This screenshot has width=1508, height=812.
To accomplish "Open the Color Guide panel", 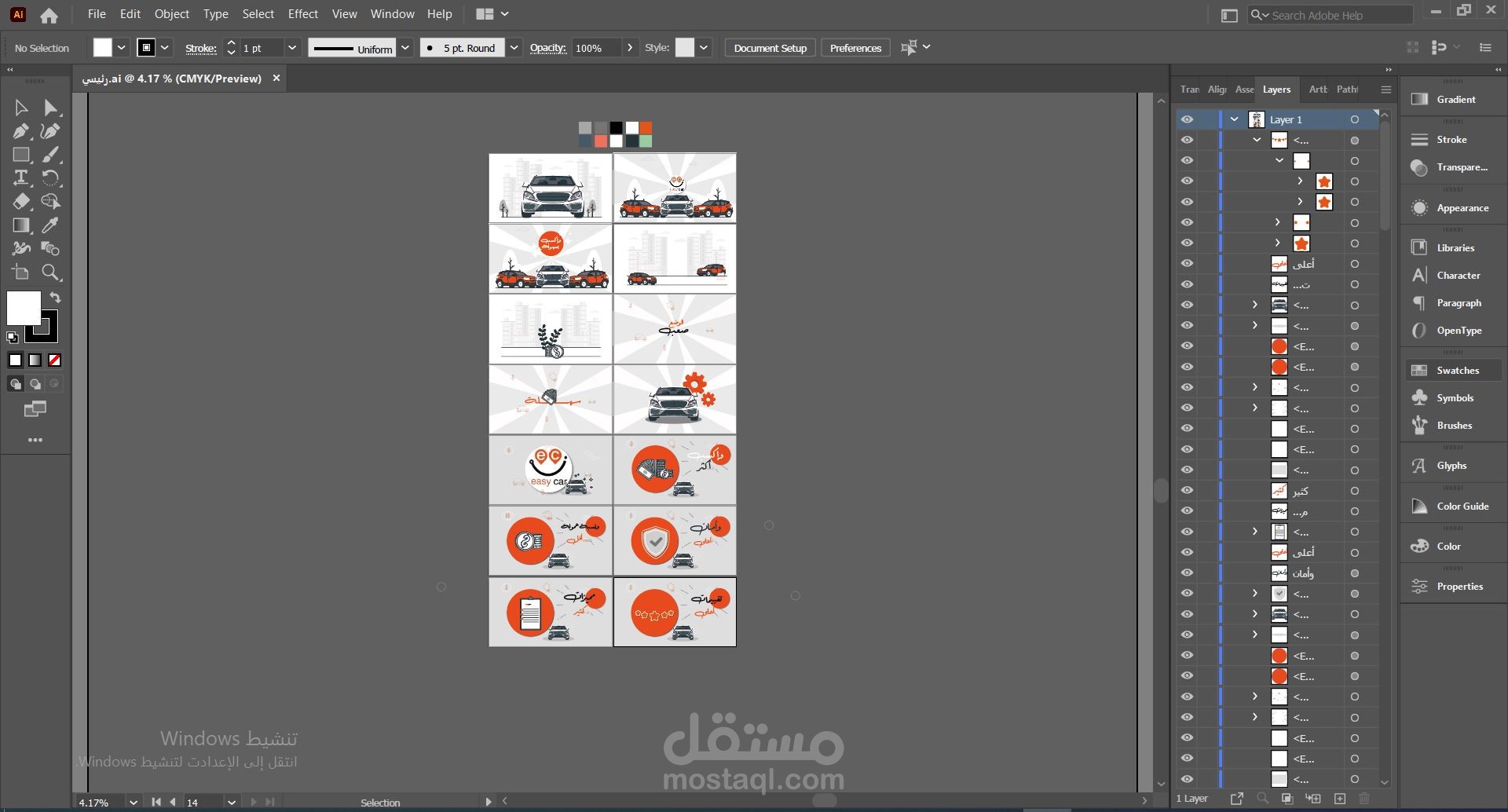I will pos(1462,507).
